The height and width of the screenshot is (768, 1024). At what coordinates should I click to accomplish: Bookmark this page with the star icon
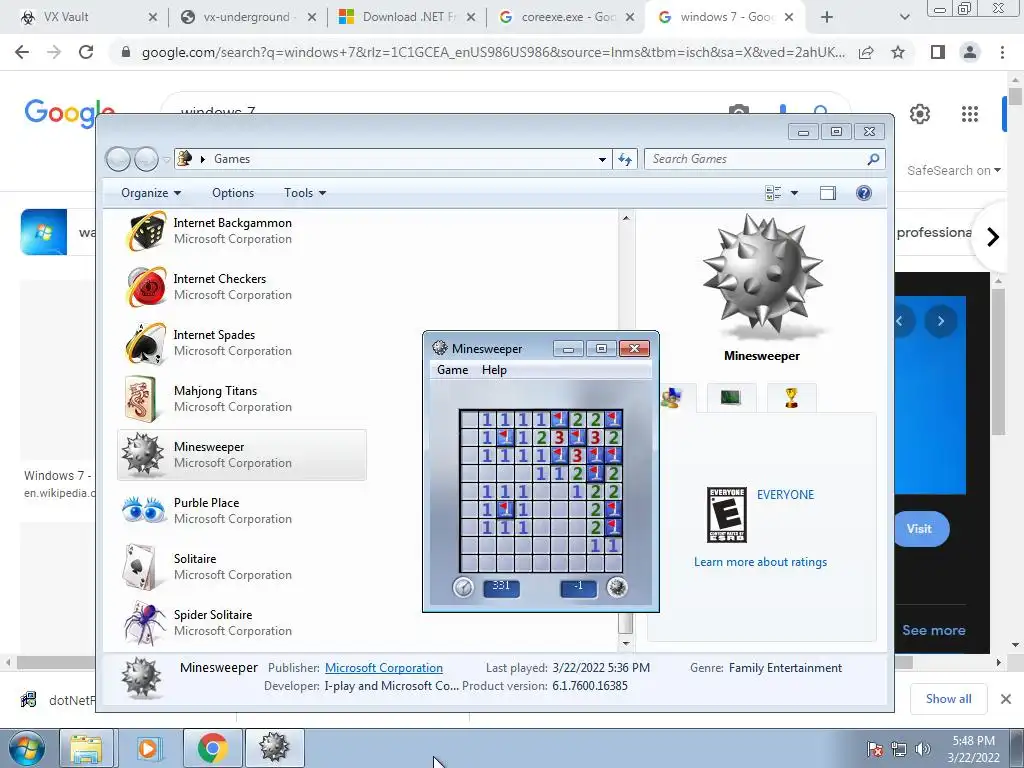click(x=898, y=52)
